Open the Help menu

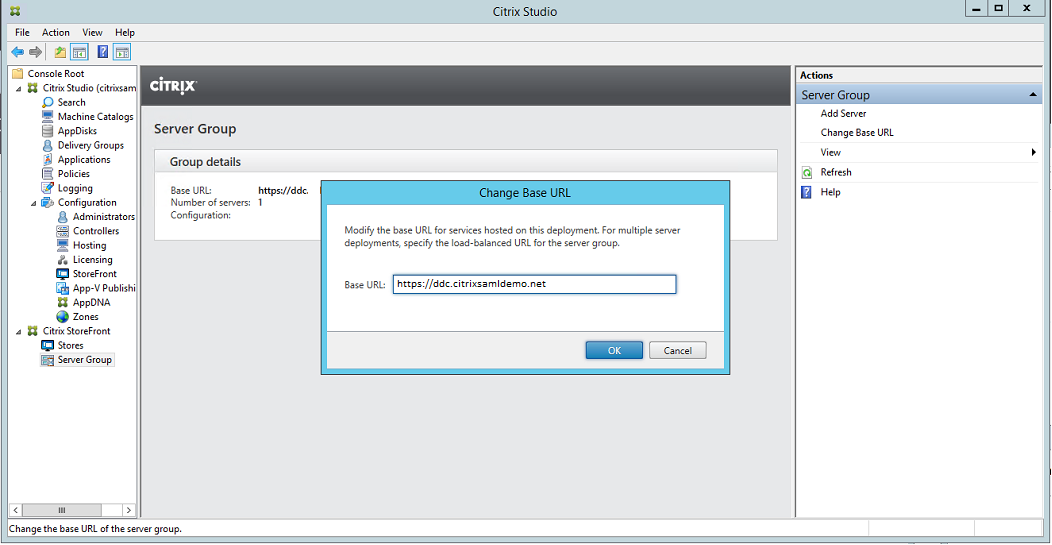(125, 32)
